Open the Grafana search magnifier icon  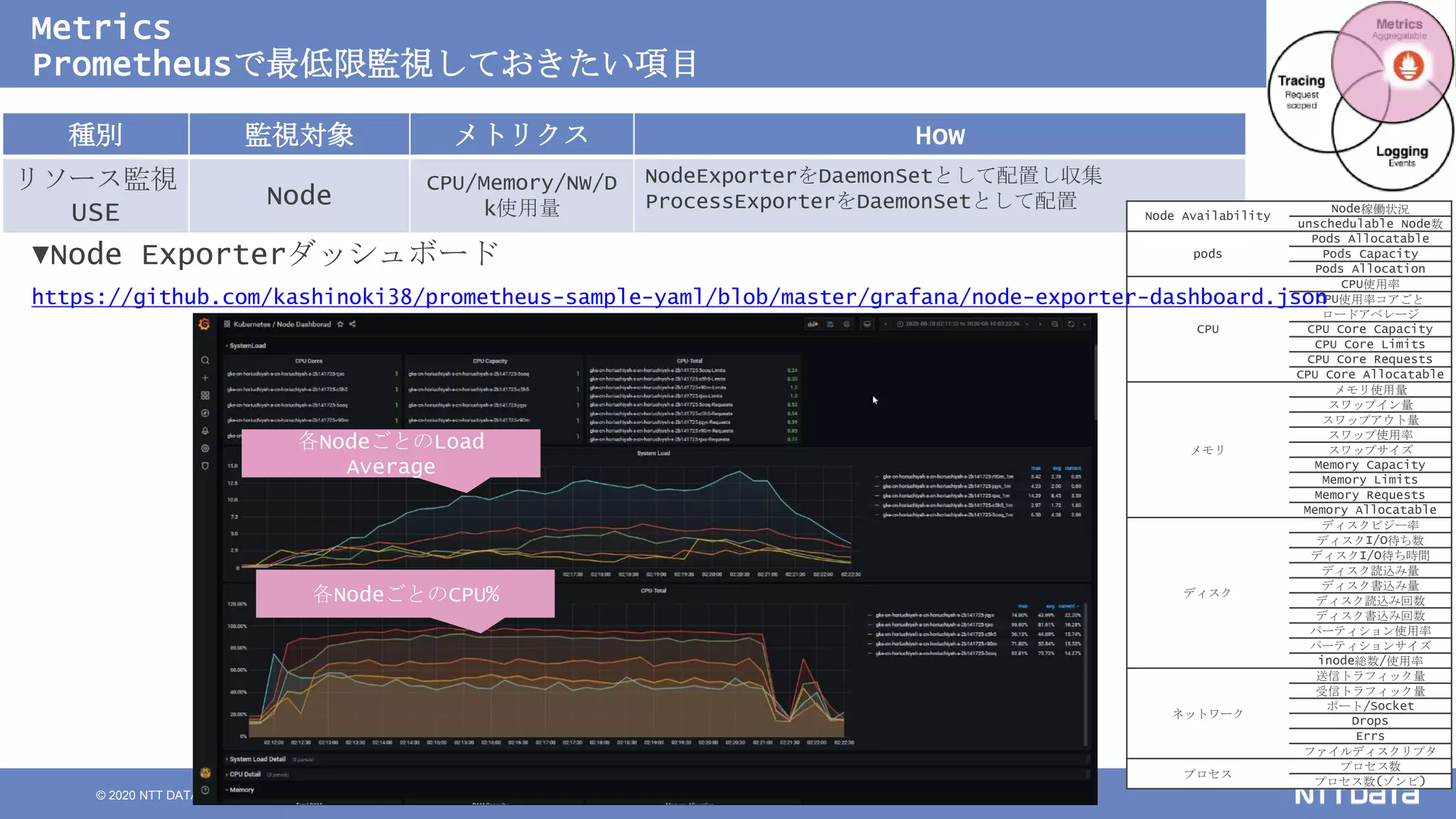coord(205,360)
